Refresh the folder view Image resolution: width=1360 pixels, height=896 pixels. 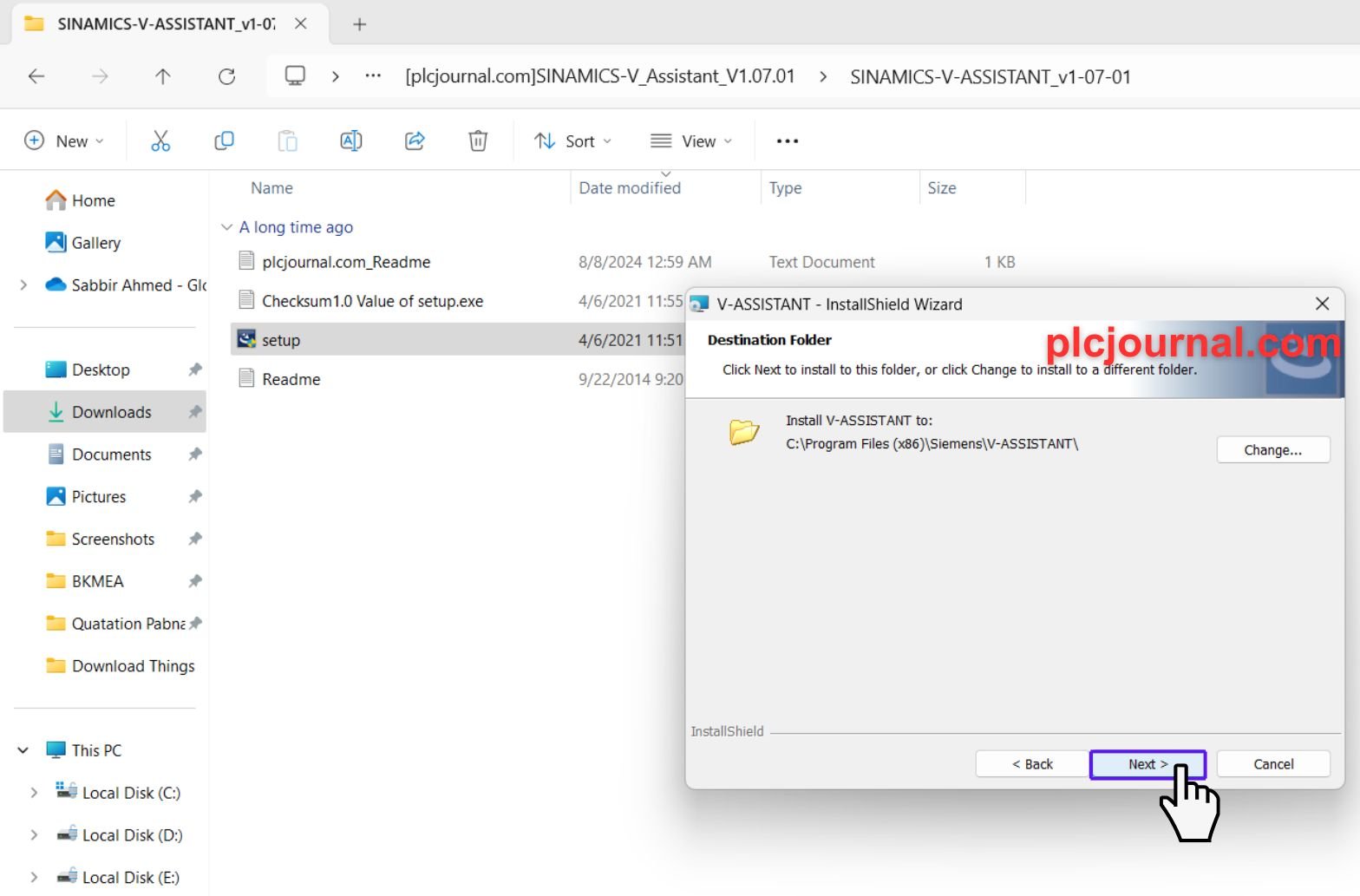click(226, 76)
